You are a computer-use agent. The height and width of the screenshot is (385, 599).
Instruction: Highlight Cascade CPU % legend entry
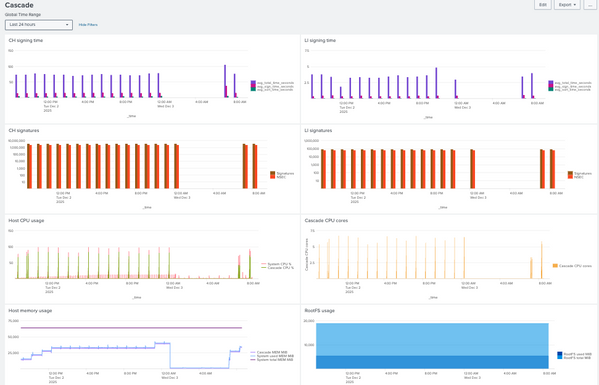pos(278,267)
